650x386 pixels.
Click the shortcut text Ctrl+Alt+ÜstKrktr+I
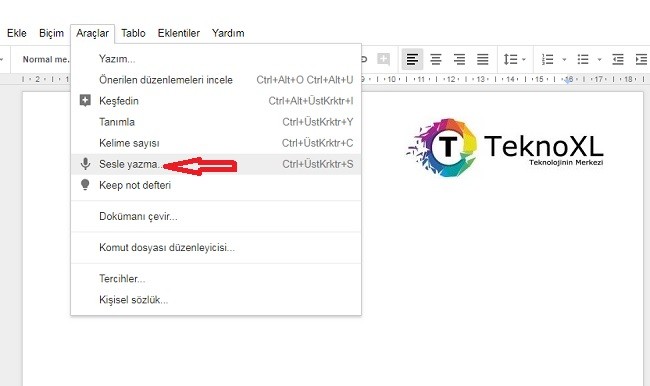tap(311, 101)
